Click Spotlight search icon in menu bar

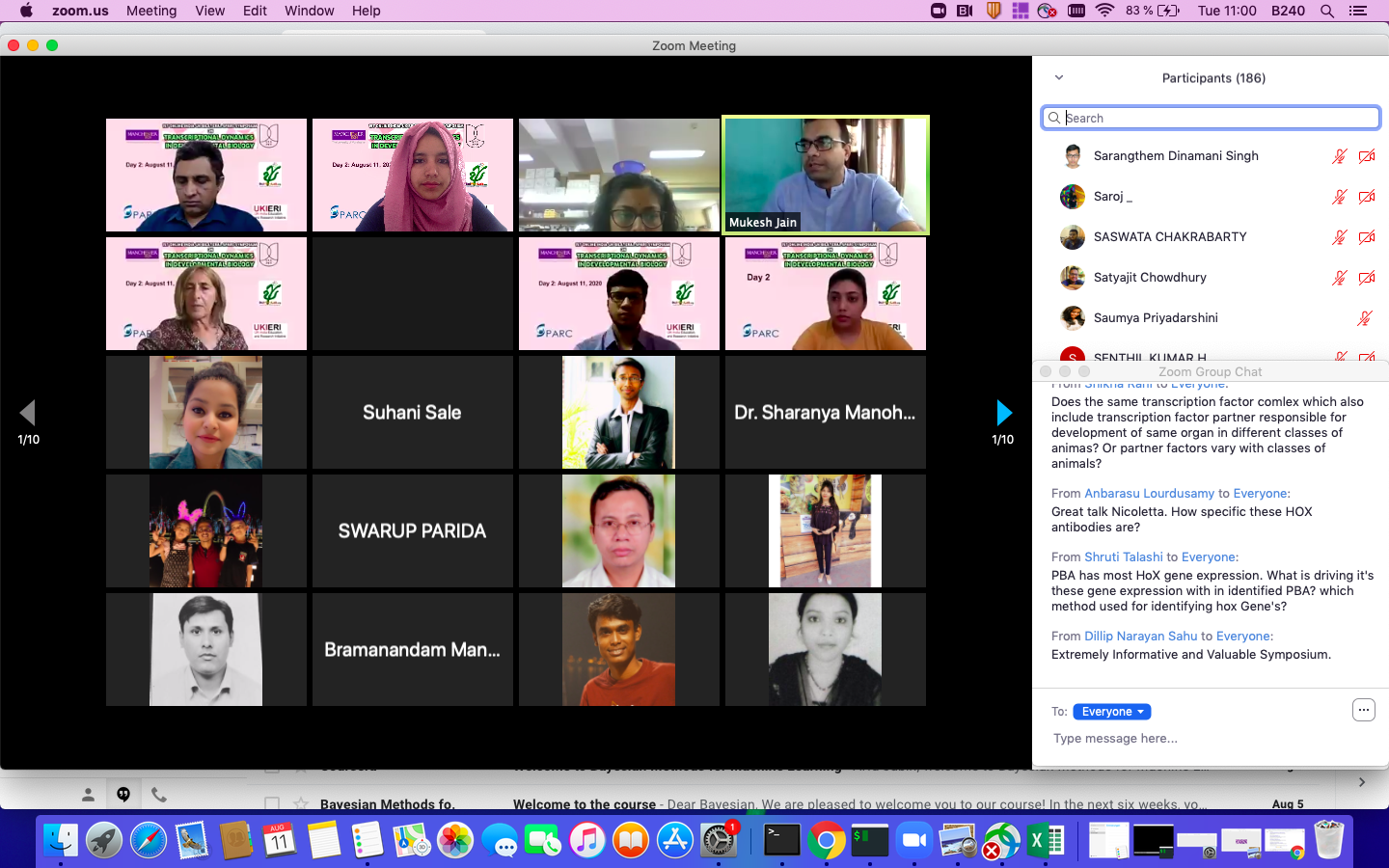(1327, 11)
